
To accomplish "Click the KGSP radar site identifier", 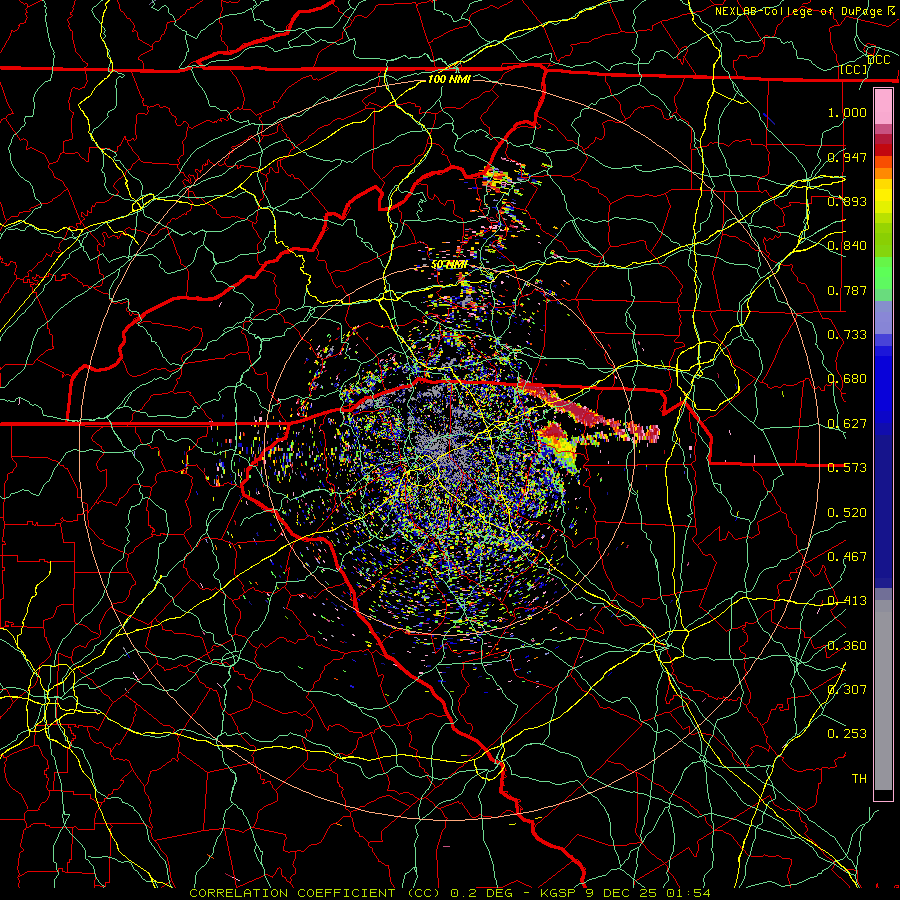I will [x=558, y=893].
